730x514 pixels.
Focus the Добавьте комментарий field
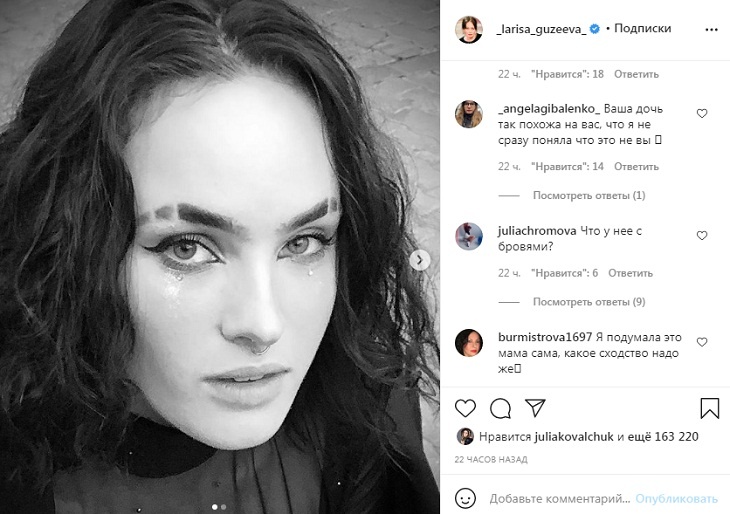point(560,499)
